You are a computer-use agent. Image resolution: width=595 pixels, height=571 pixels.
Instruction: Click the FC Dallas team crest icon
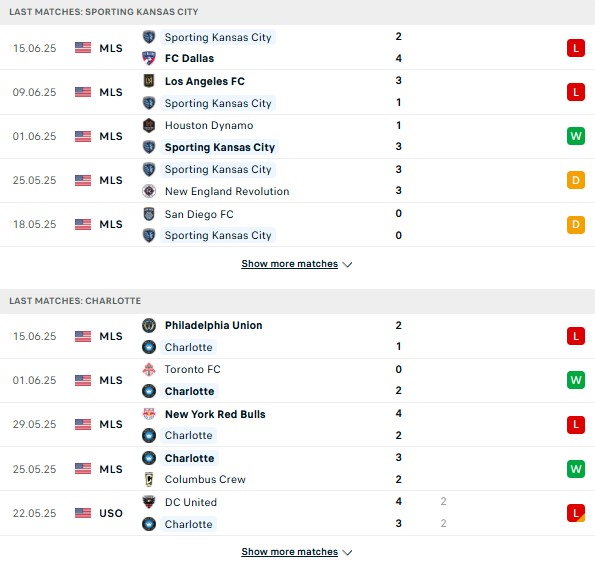[x=149, y=58]
